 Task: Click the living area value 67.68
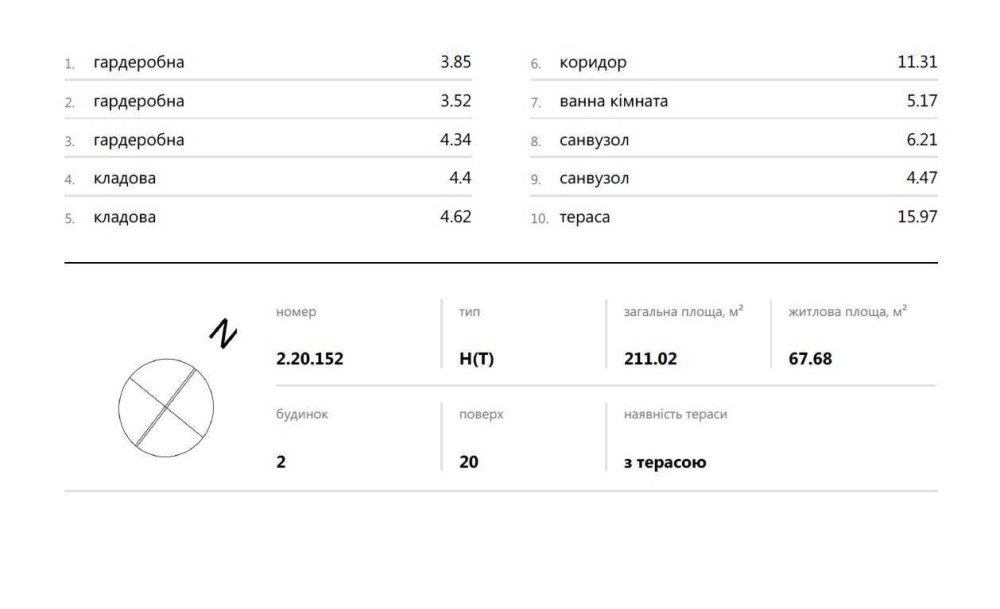[810, 359]
